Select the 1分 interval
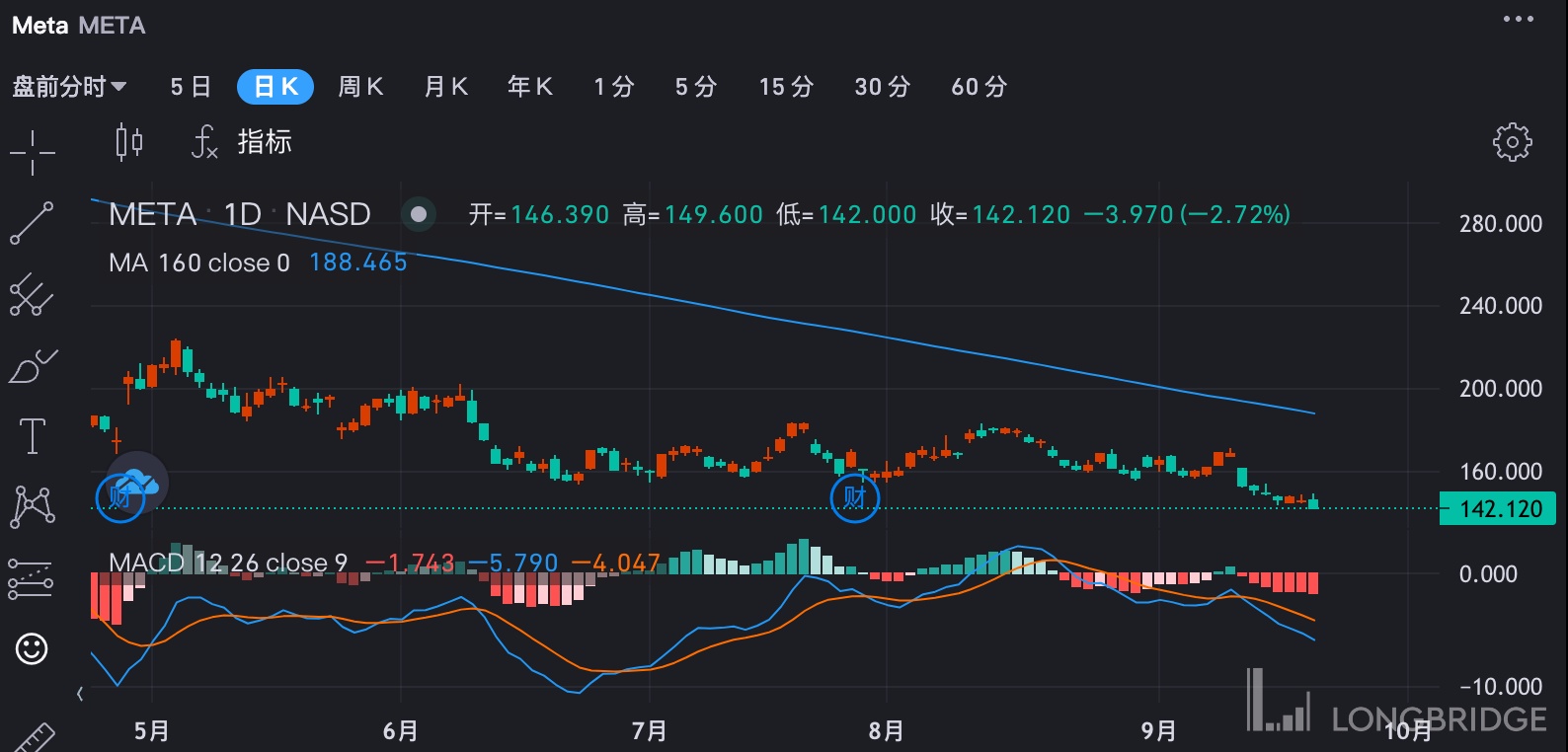 point(614,87)
